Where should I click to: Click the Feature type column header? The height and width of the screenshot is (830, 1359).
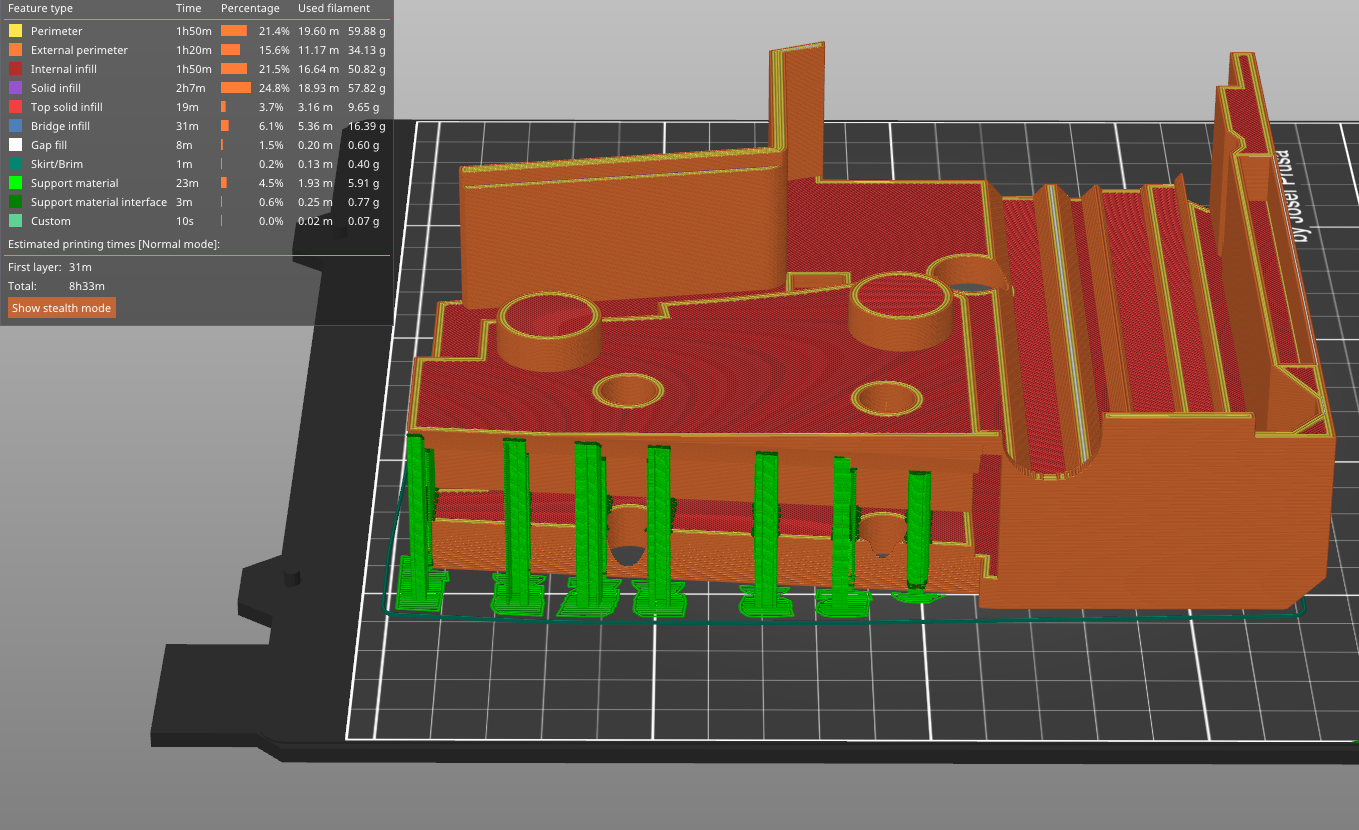40,8
